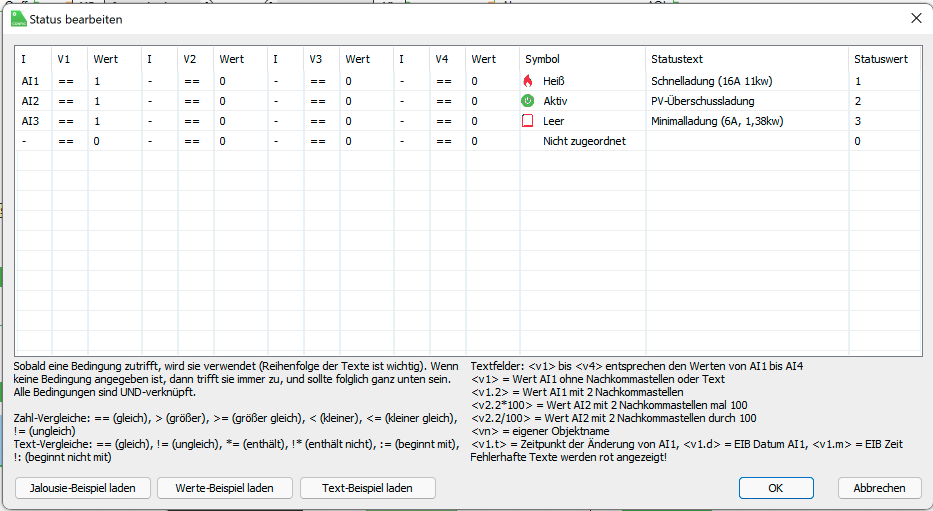Click Text-Beispiel laden button
The width and height of the screenshot is (933, 511).
coord(368,488)
